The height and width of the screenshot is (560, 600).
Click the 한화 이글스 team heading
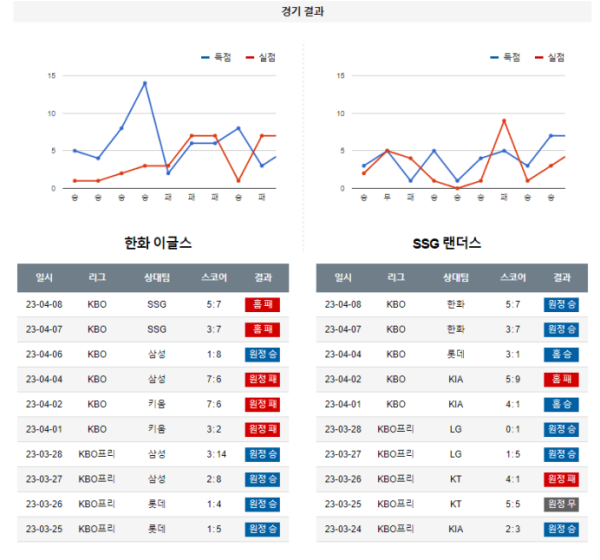coord(158,243)
